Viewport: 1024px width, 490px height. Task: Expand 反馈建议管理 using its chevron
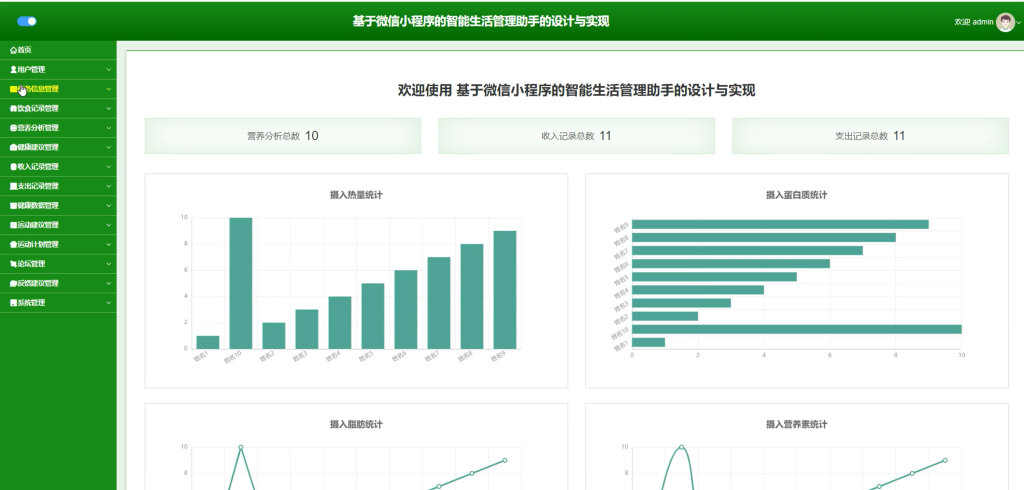coord(108,284)
